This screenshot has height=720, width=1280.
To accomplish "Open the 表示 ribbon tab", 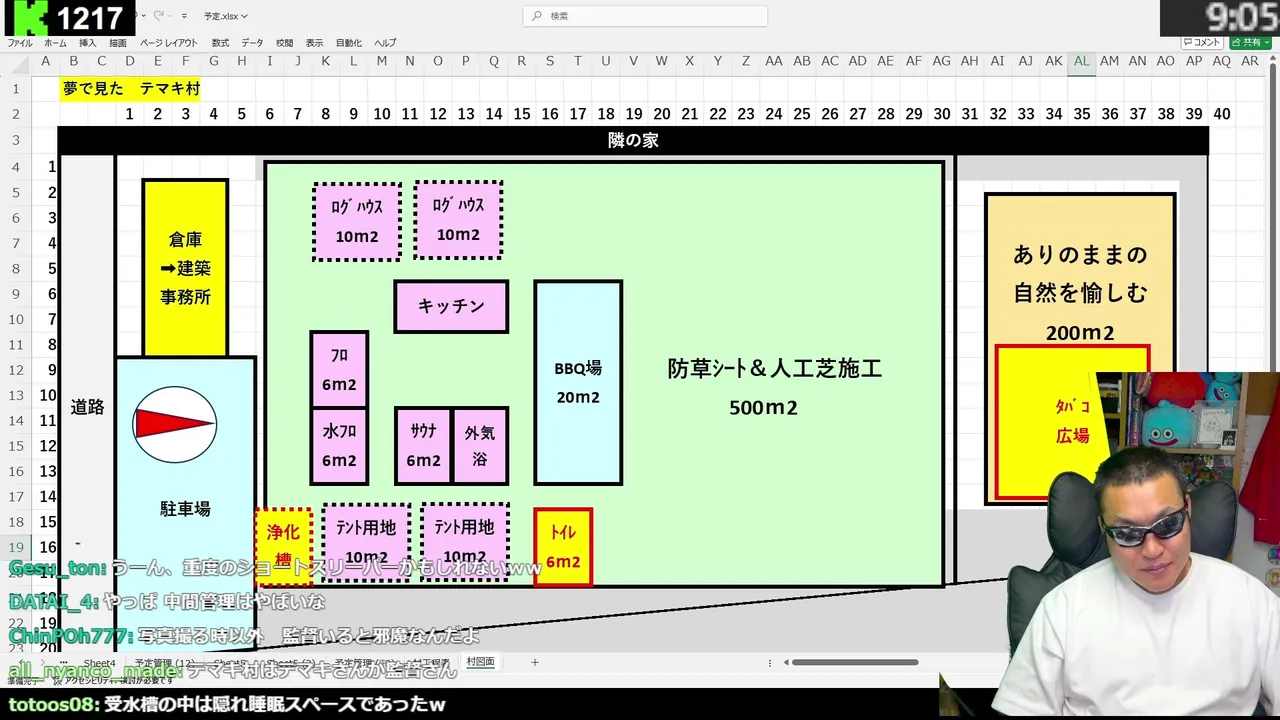I will (314, 43).
